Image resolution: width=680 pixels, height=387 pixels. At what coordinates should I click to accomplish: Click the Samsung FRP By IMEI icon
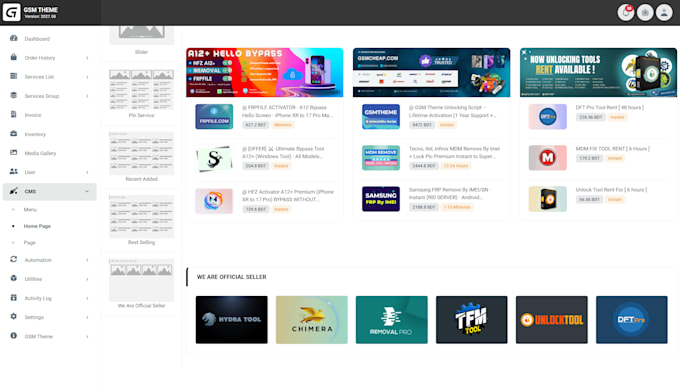click(381, 199)
